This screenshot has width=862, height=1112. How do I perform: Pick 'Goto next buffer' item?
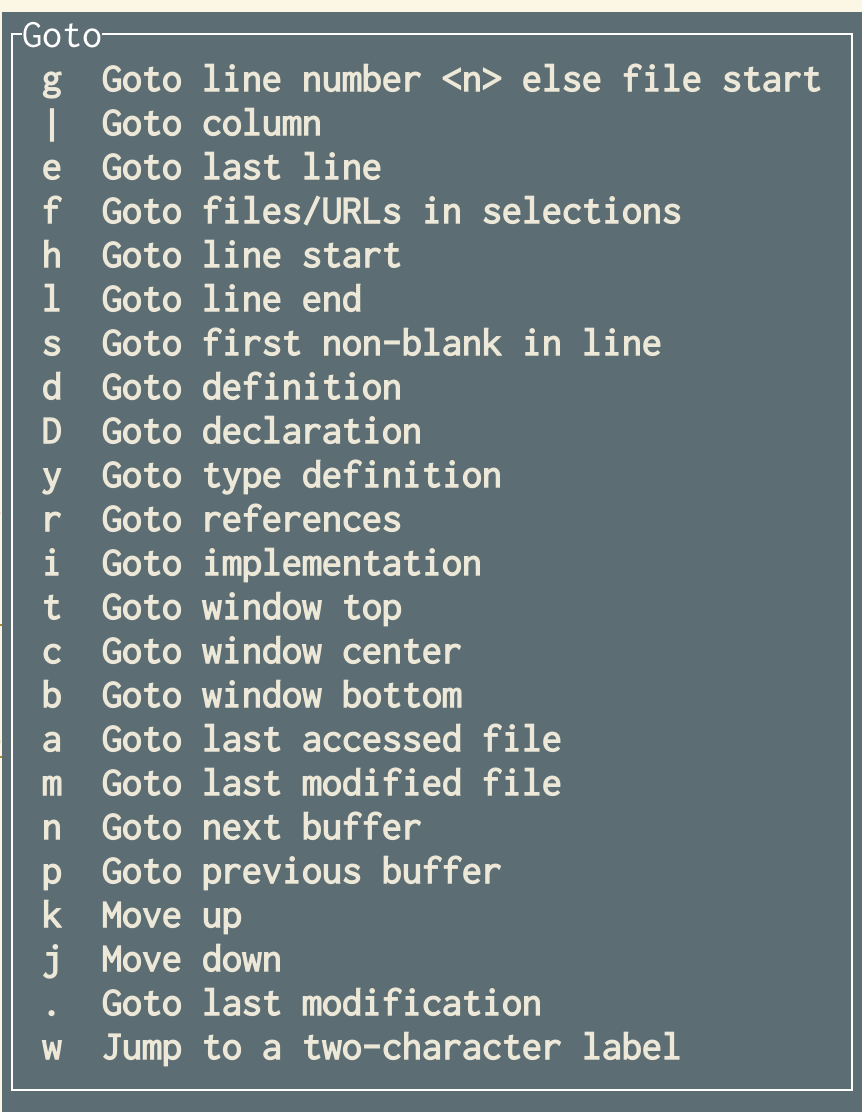[261, 827]
